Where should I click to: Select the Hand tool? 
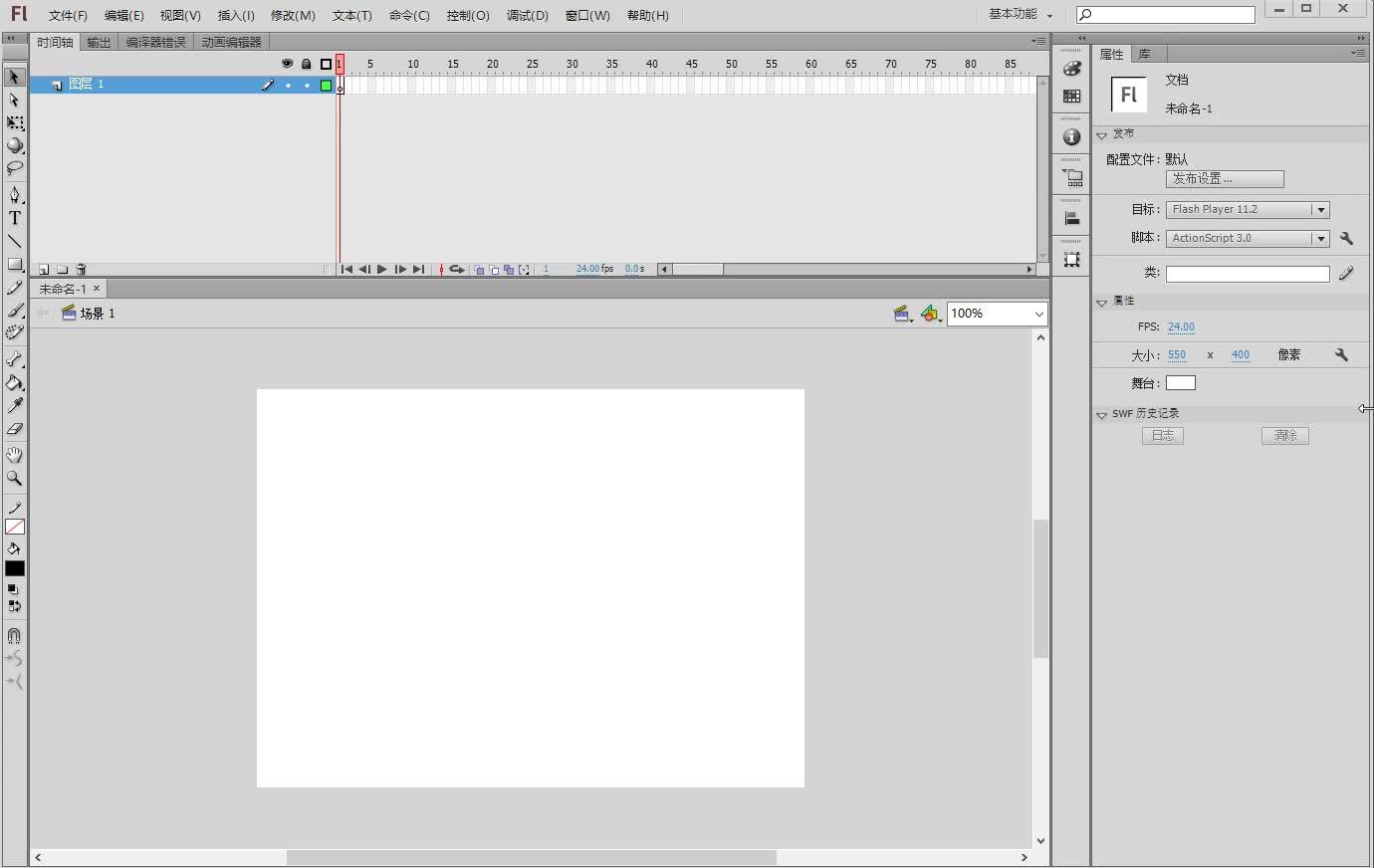(14, 455)
